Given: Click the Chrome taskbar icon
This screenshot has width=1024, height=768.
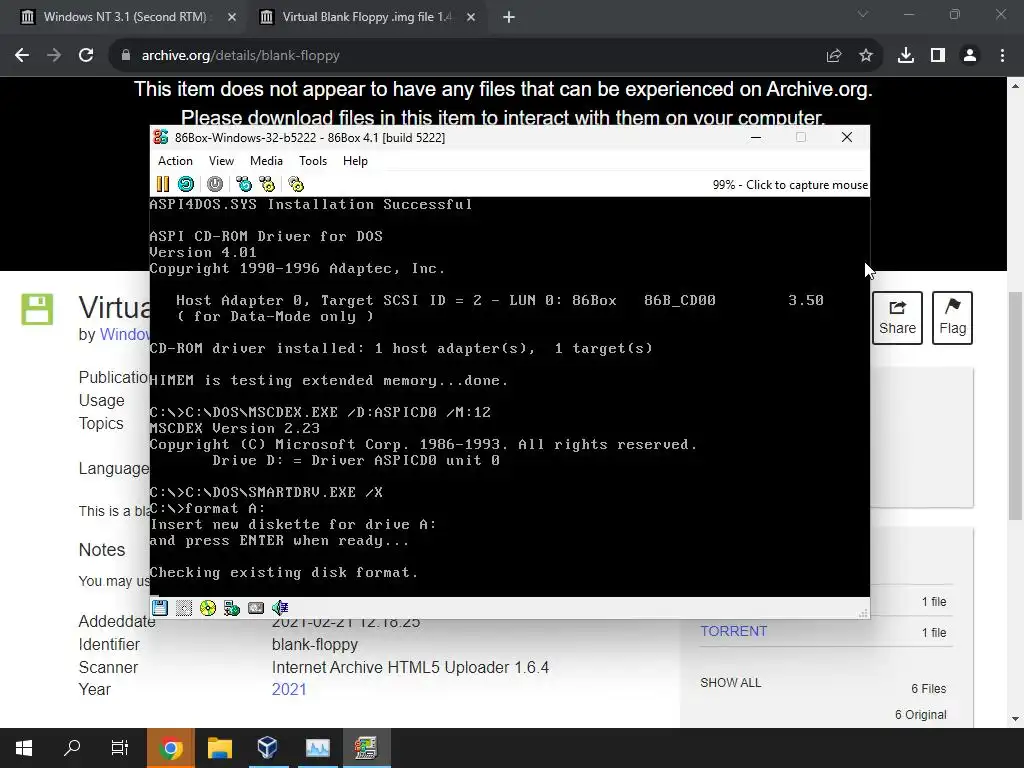Looking at the screenshot, I should click(170, 748).
